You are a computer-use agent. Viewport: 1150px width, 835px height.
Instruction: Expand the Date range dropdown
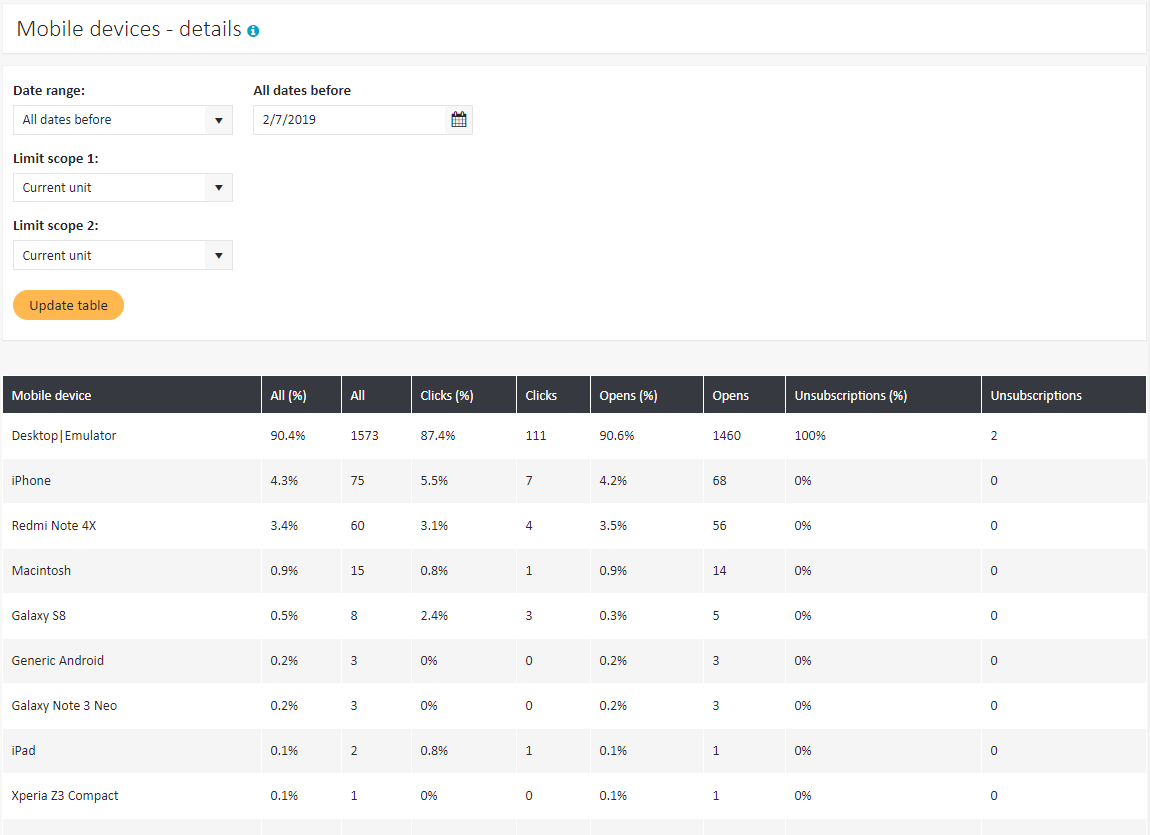122,120
